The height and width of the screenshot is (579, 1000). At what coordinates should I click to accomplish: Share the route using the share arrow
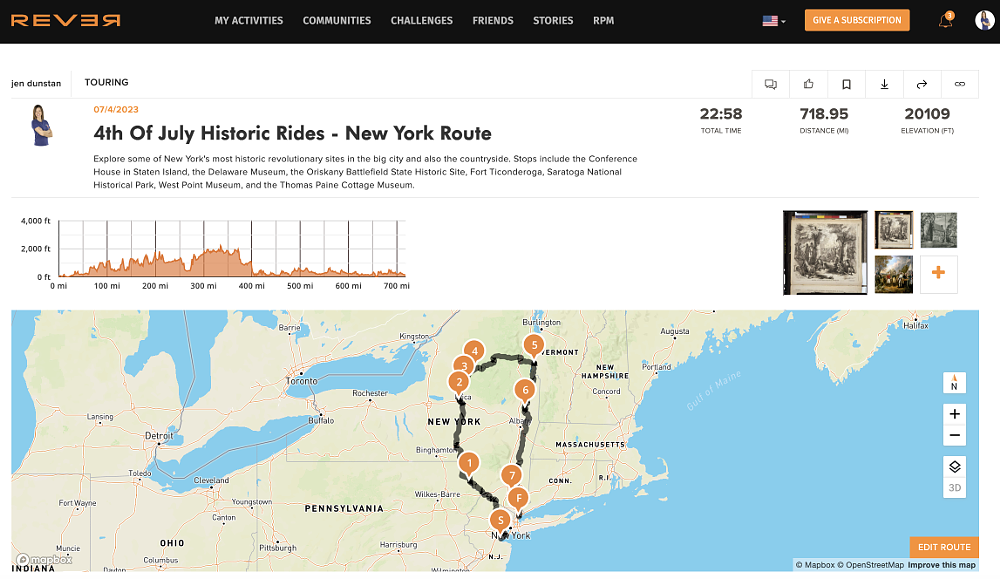921,84
